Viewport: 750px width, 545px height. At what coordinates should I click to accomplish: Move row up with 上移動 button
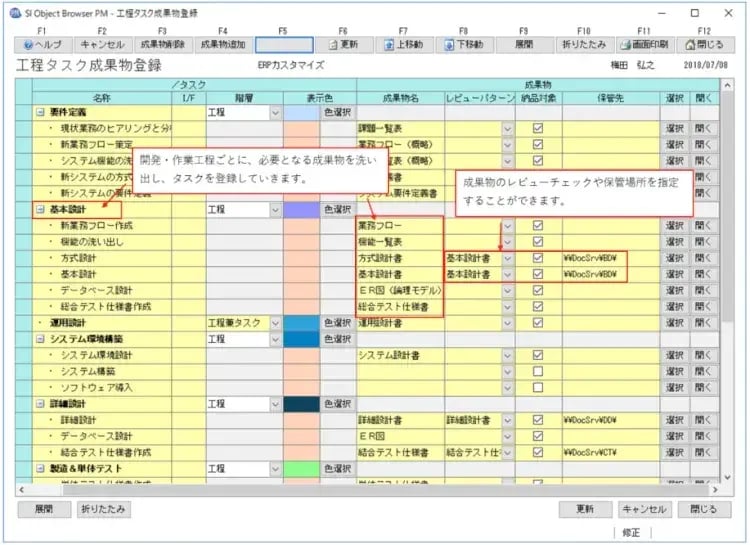coord(403,45)
